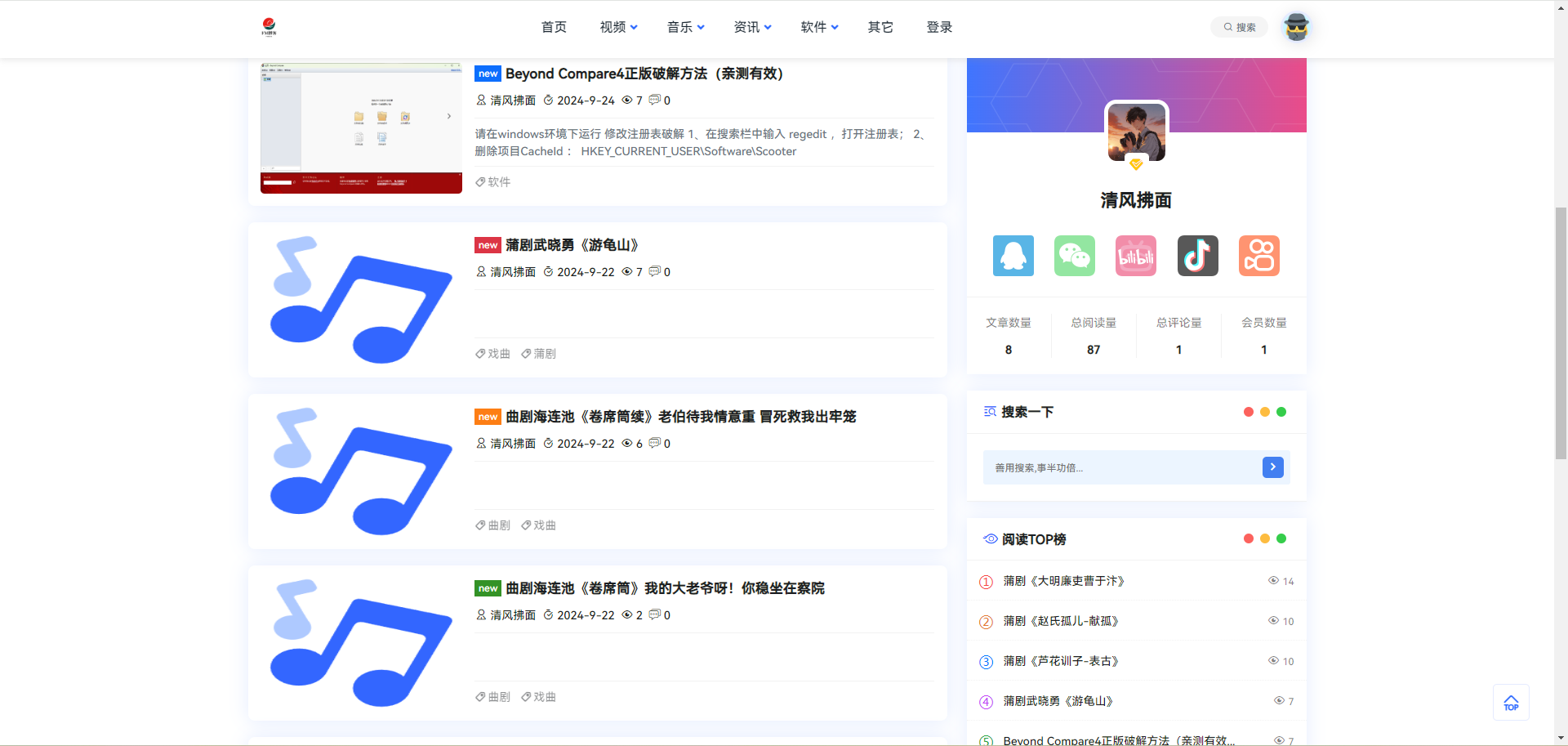Open 曲剧海连池《卷席筒》我的大老爷呀 post title
Screen dimensions: 1568x746
665,588
